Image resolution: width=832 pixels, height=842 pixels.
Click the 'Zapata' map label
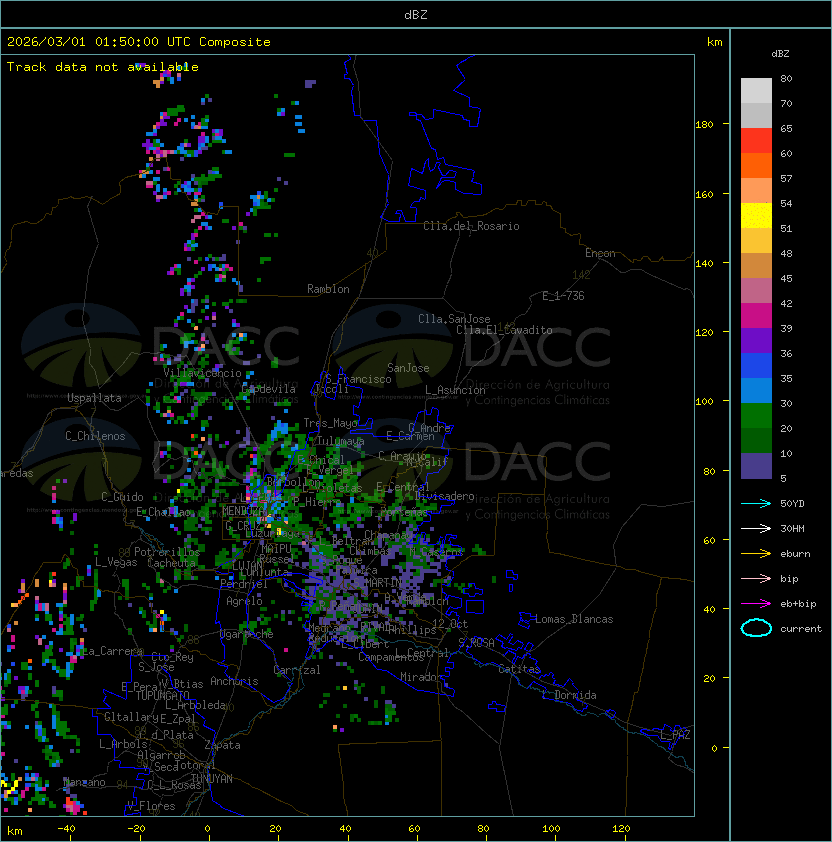(x=222, y=745)
